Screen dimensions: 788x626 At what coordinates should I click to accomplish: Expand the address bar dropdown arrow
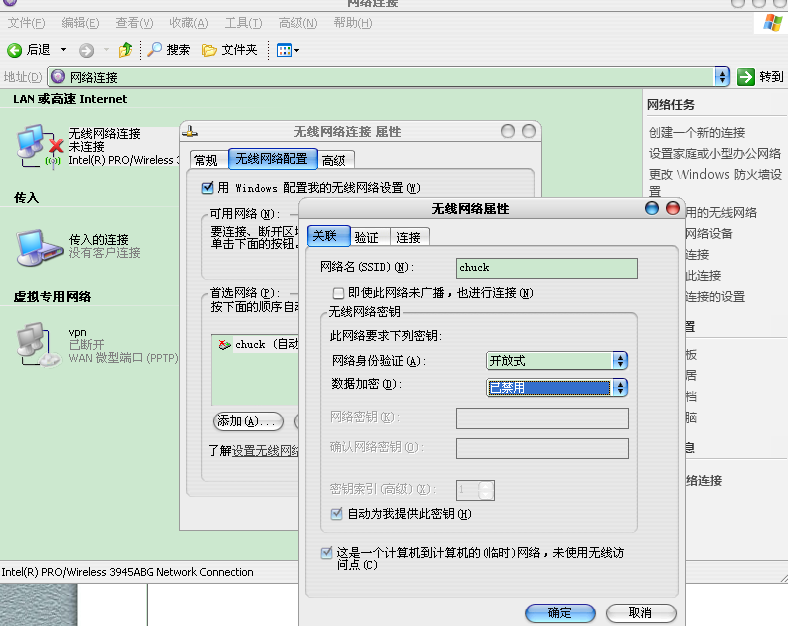pyautogui.click(x=722, y=77)
